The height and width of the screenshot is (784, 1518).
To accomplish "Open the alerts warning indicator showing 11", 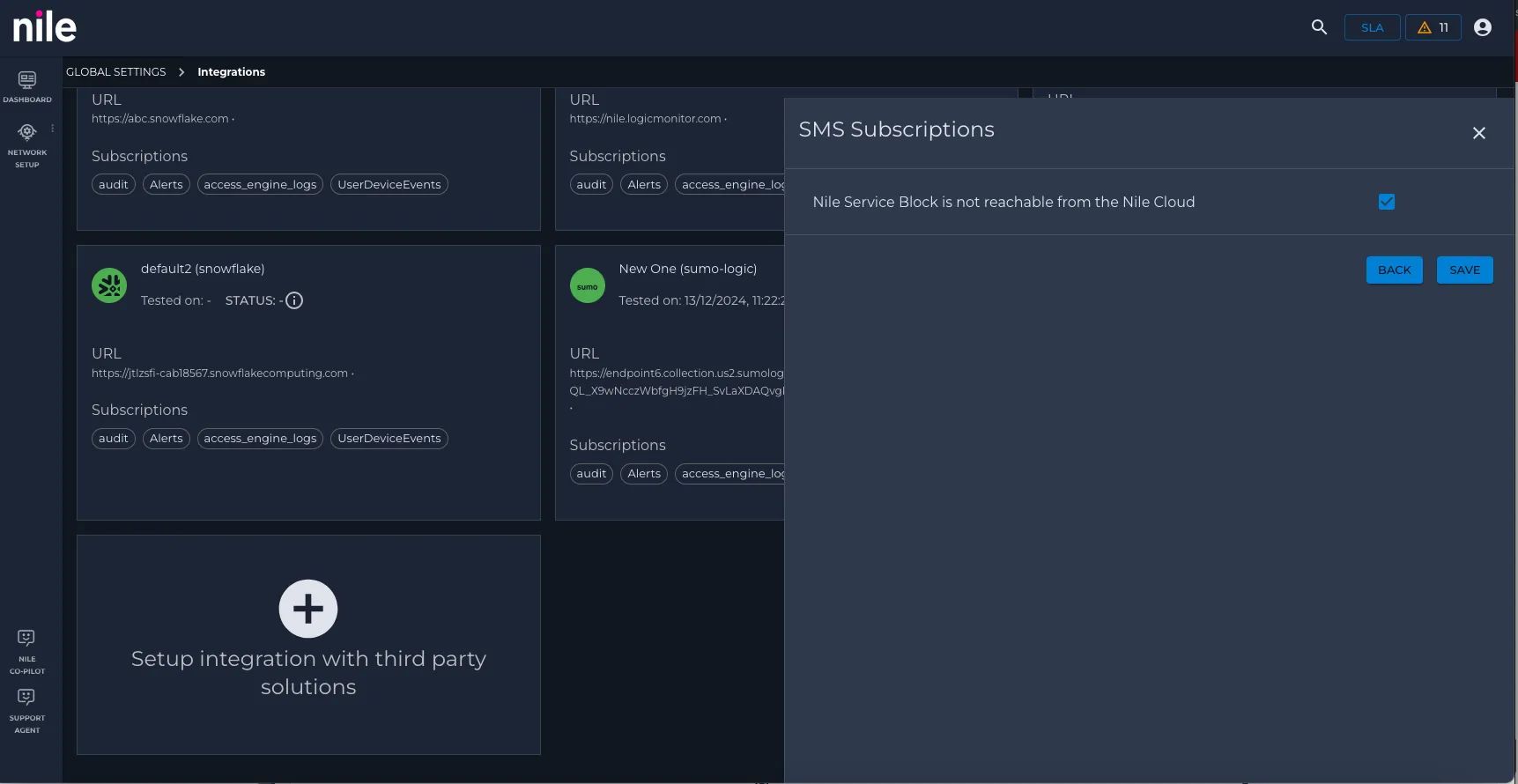I will (1433, 27).
